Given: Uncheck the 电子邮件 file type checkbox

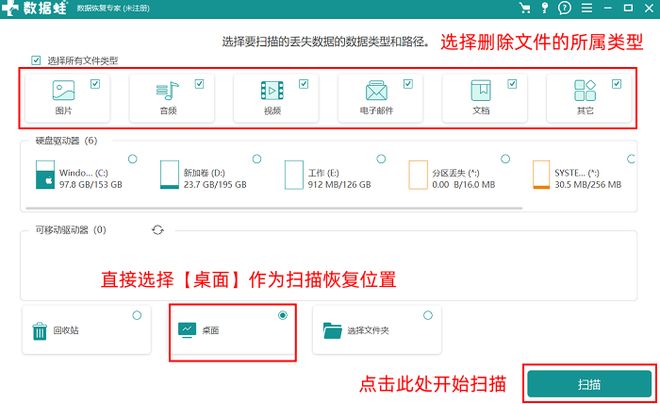Looking at the screenshot, I should click(408, 84).
